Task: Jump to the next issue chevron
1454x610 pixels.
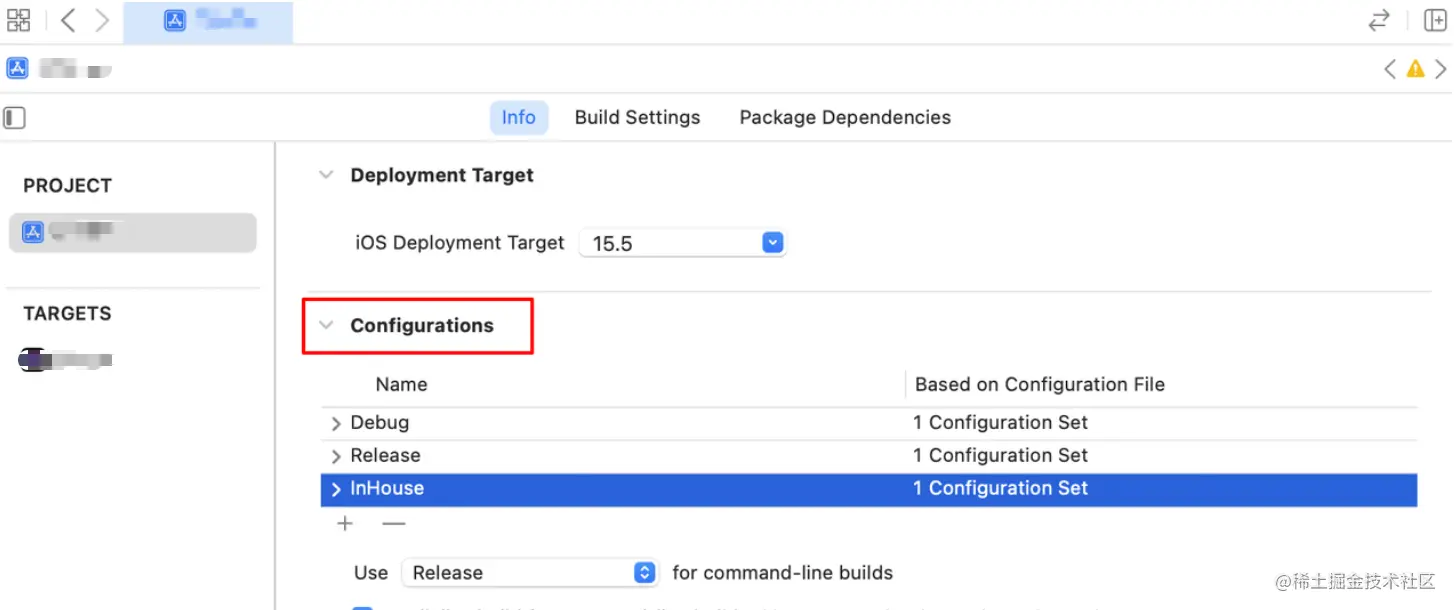Action: click(x=1440, y=69)
